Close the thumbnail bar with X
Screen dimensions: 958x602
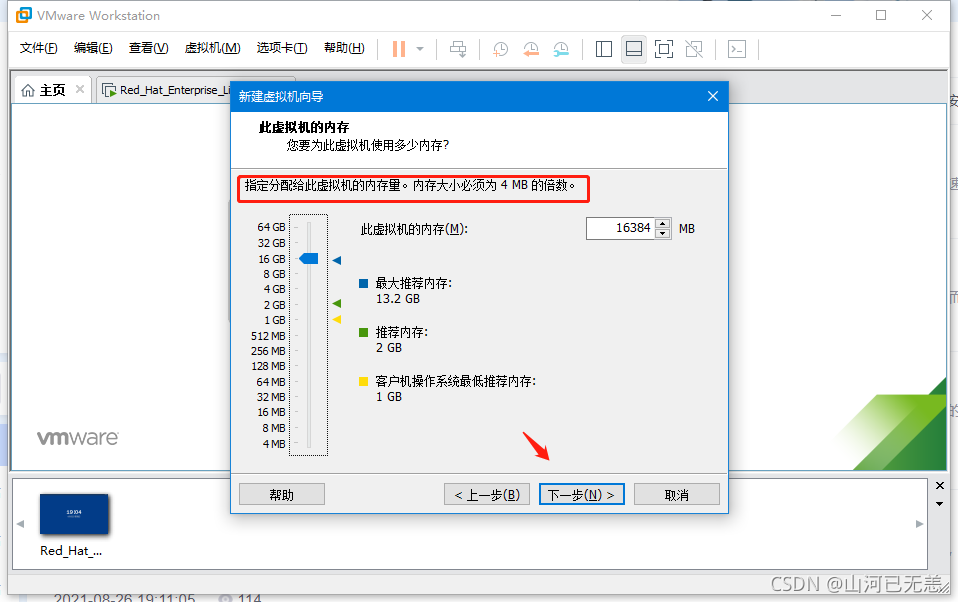[x=940, y=486]
